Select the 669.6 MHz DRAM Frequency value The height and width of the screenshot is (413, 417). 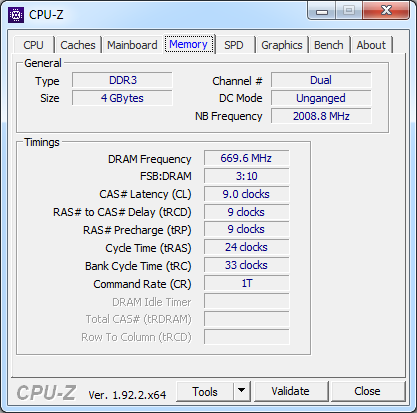(246, 158)
